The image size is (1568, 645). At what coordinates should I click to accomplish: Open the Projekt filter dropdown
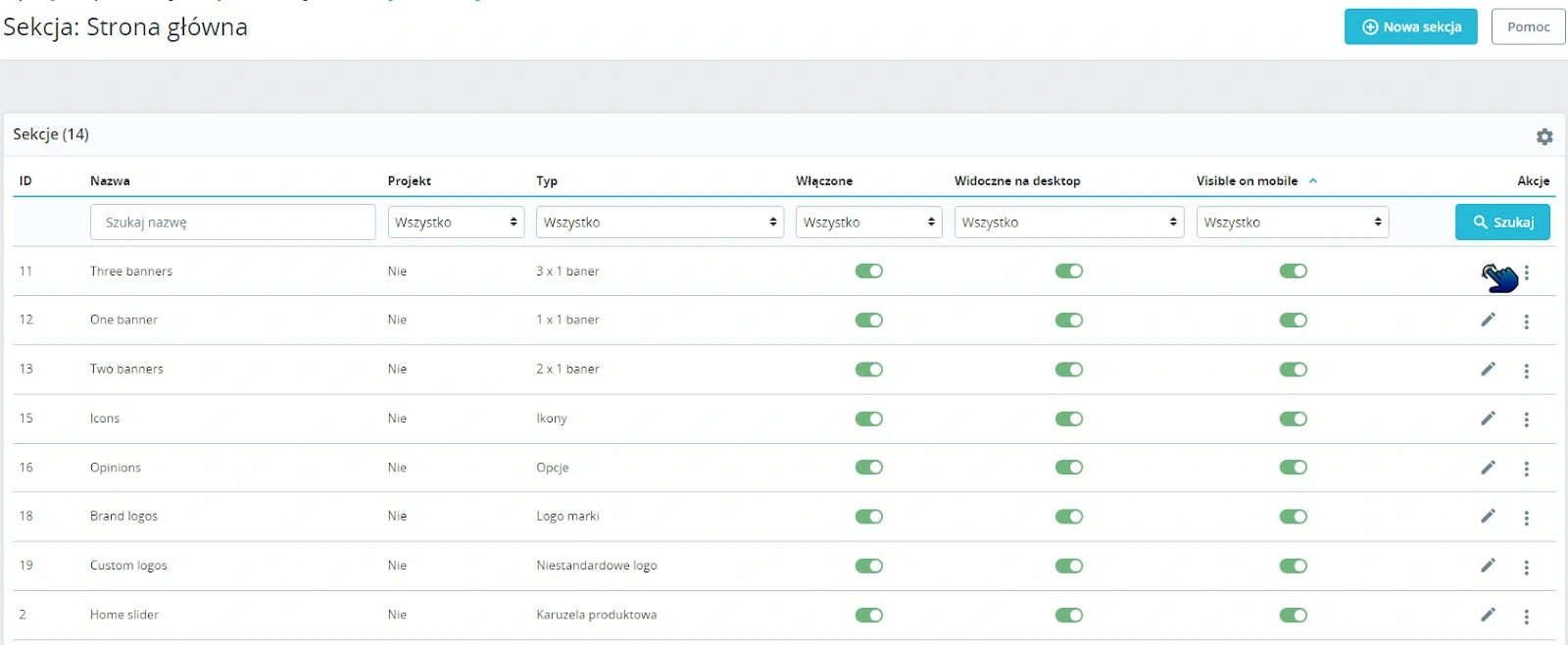[456, 223]
